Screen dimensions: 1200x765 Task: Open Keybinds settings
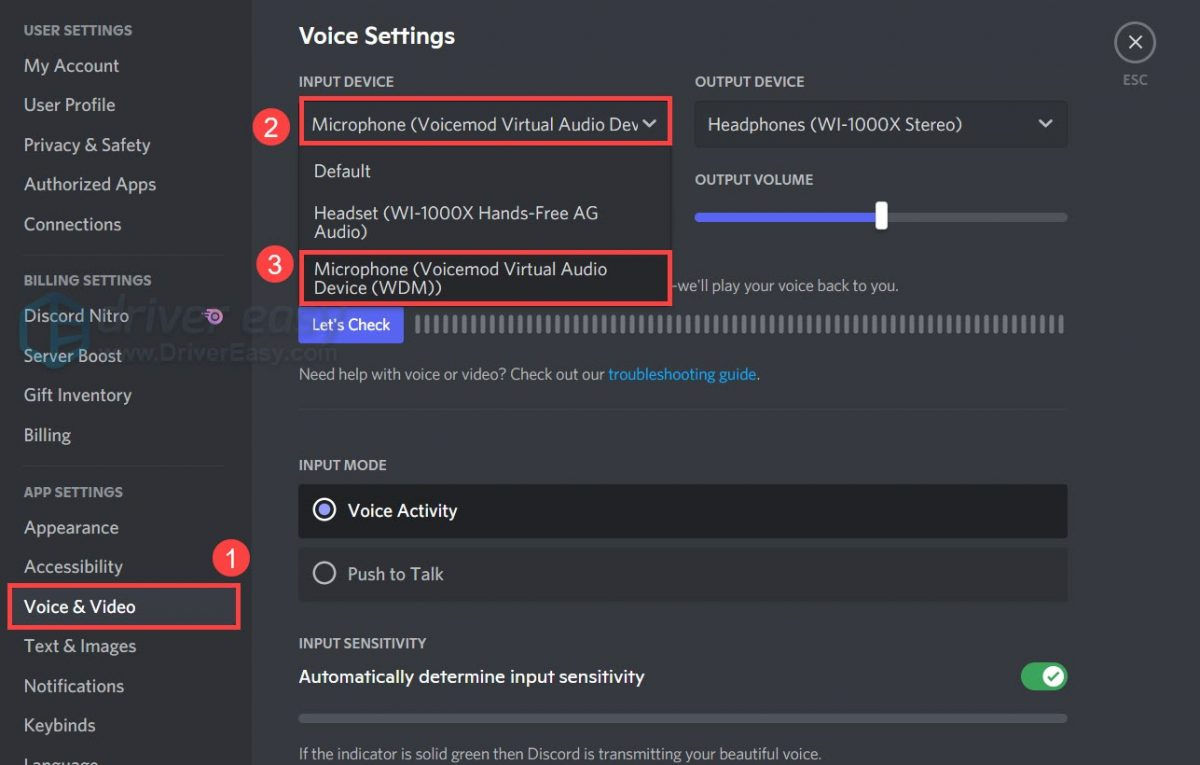point(59,725)
